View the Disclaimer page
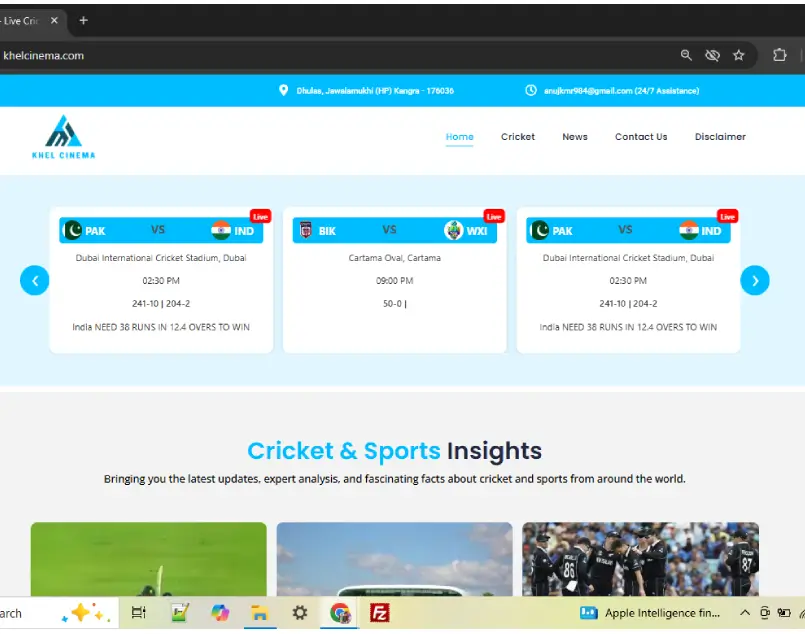The height and width of the screenshot is (634, 805). [x=720, y=137]
